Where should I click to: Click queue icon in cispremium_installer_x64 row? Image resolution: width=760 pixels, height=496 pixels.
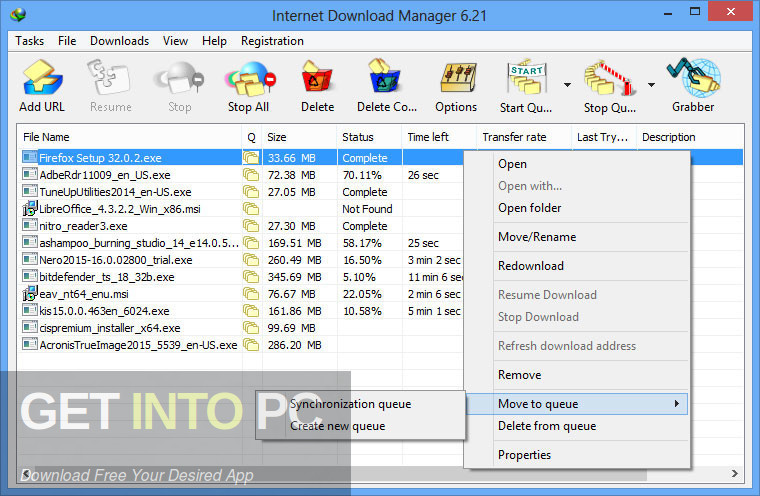251,328
